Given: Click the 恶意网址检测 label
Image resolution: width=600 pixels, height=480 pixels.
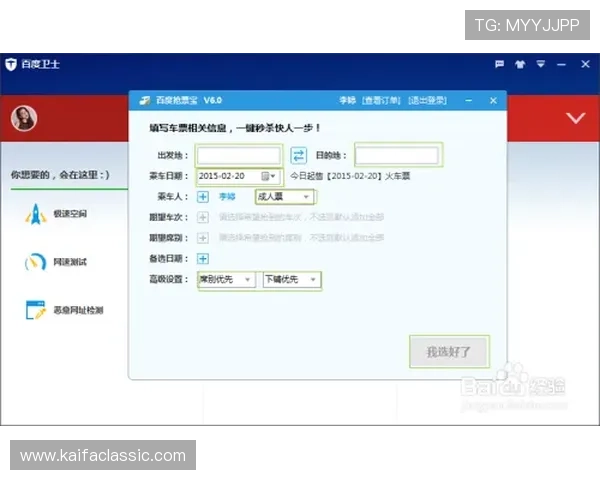Looking at the screenshot, I should coord(78,310).
